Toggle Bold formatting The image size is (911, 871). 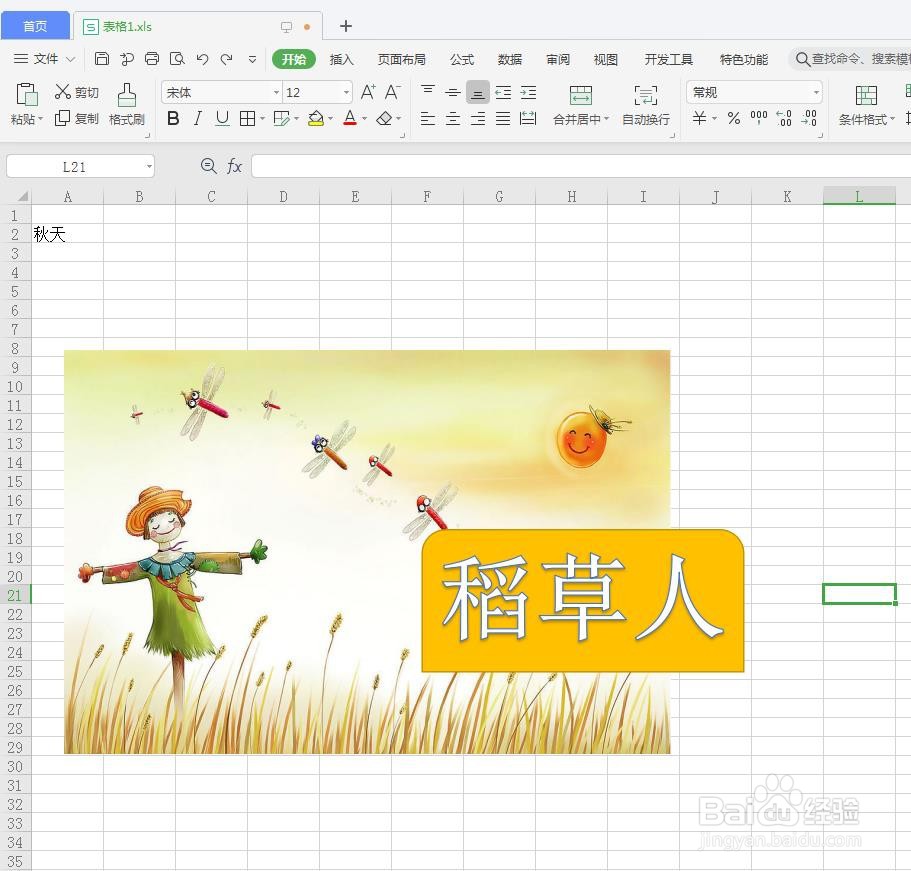point(173,119)
